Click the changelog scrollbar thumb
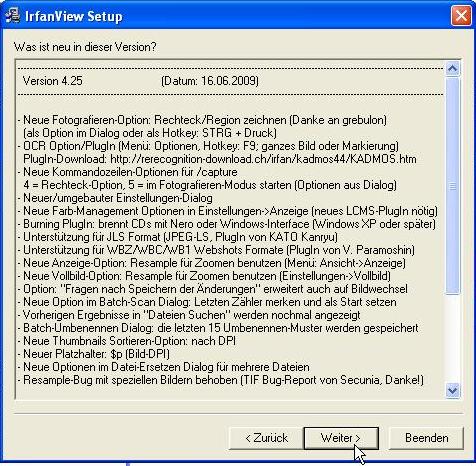This screenshot has width=476, height=466. coord(452,185)
